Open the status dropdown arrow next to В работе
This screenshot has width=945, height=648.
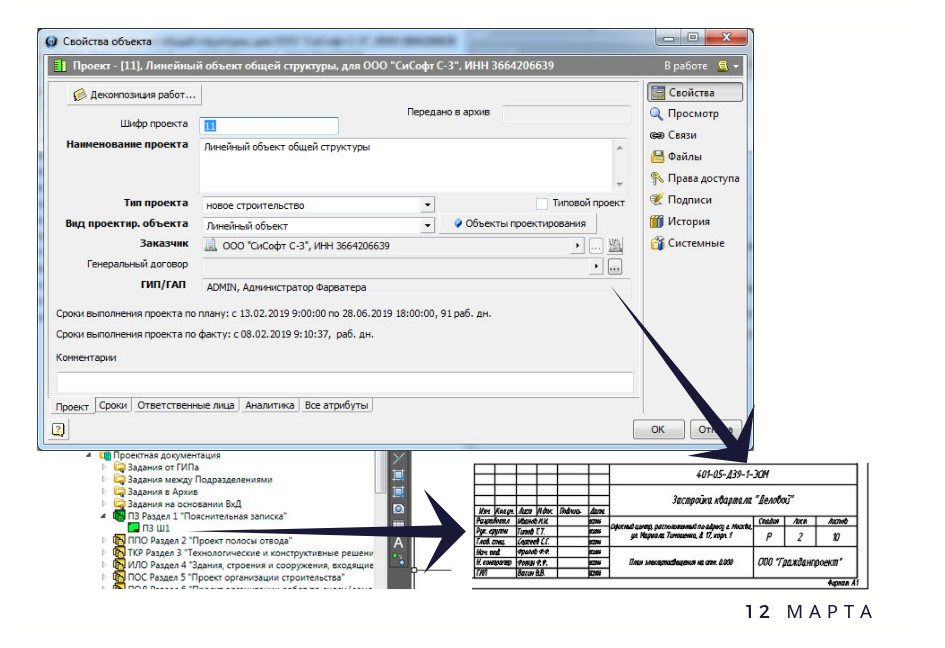tap(736, 66)
